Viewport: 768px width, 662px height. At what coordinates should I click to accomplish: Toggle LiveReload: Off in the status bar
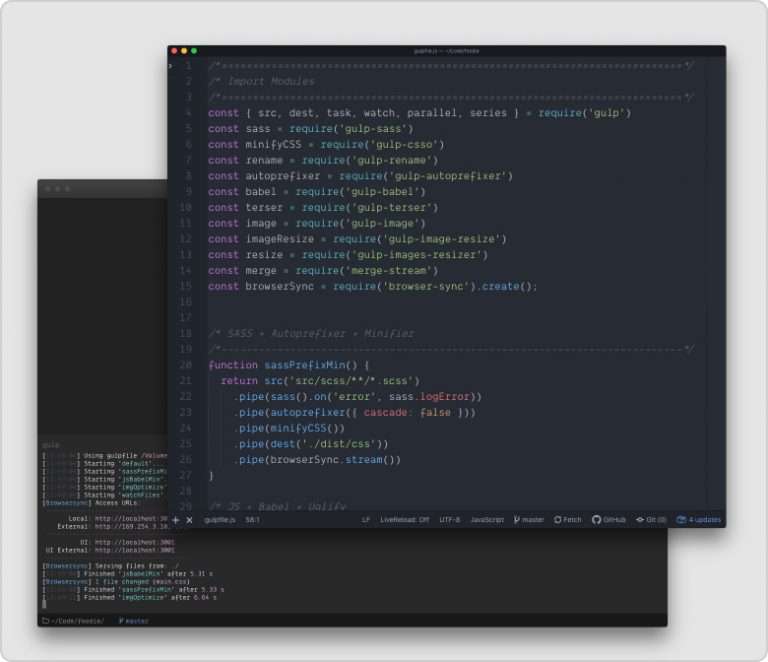[405, 520]
